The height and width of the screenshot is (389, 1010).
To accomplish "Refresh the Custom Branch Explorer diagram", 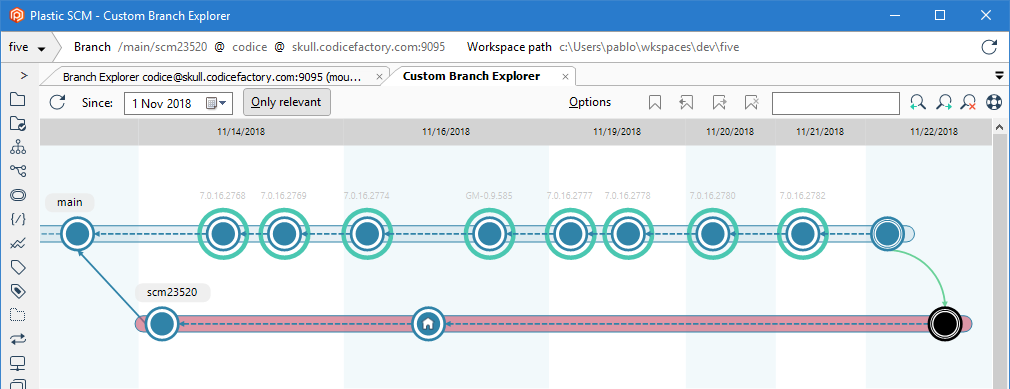I will pos(58,102).
